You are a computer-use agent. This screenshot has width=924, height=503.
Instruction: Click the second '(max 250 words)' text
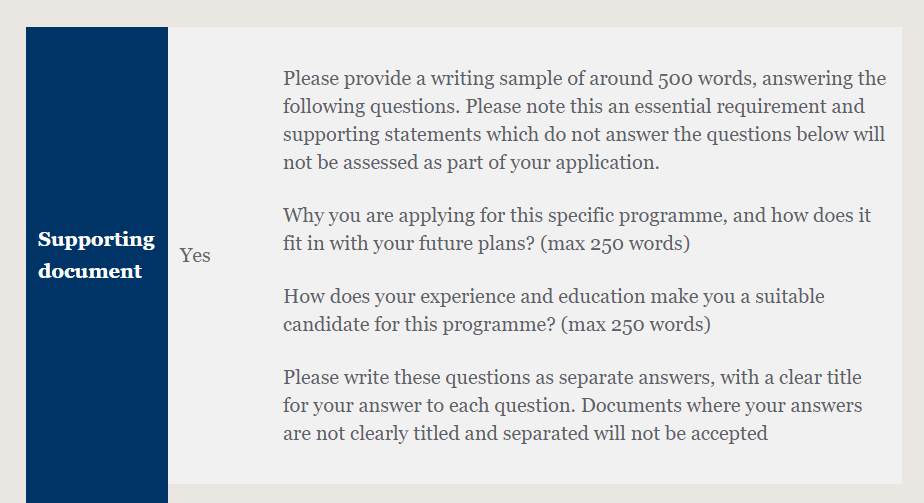point(636,325)
